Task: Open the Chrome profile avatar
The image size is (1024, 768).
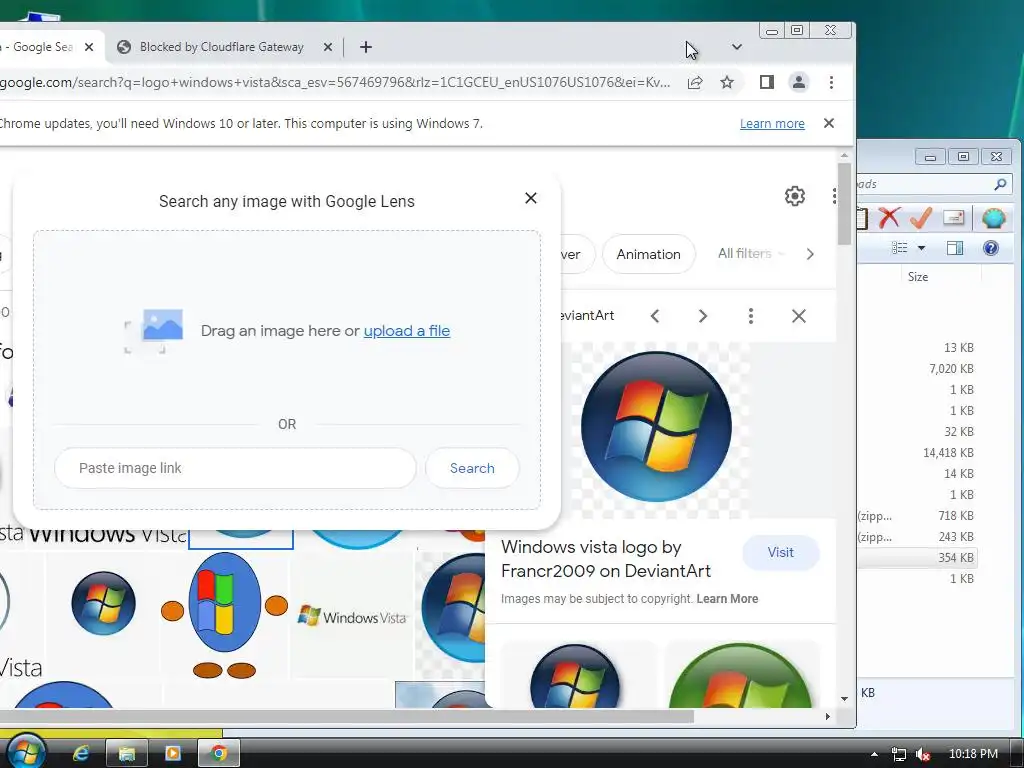Action: (799, 82)
